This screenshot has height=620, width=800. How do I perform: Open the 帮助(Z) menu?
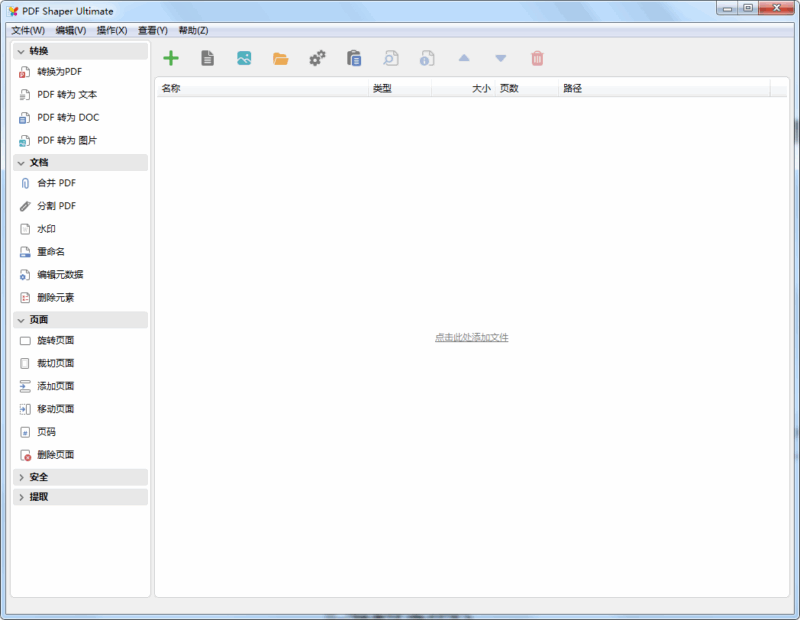pyautogui.click(x=193, y=31)
